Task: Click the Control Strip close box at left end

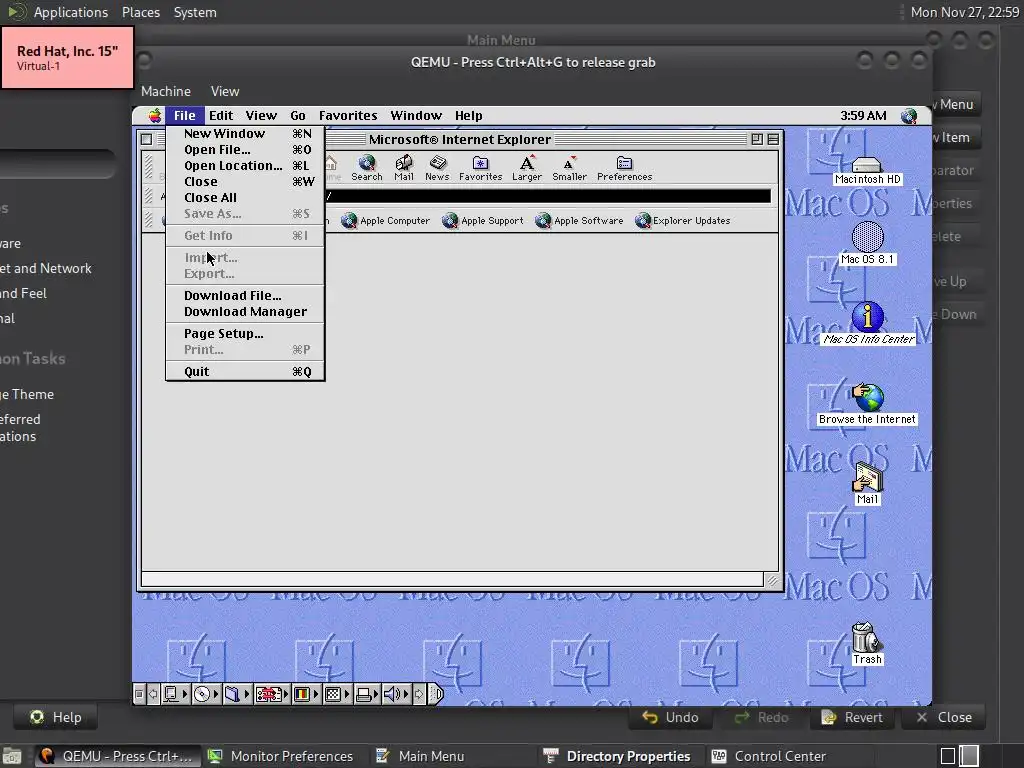Action: click(x=138, y=694)
